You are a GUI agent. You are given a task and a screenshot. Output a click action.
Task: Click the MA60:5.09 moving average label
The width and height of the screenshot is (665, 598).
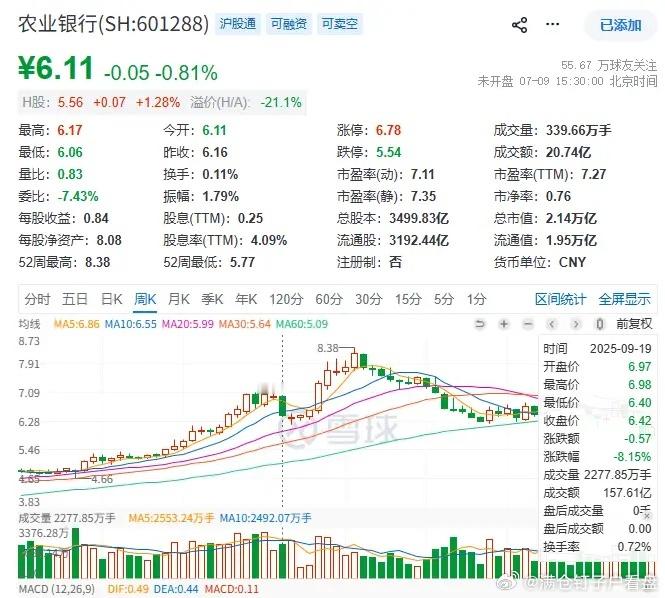[x=302, y=324]
